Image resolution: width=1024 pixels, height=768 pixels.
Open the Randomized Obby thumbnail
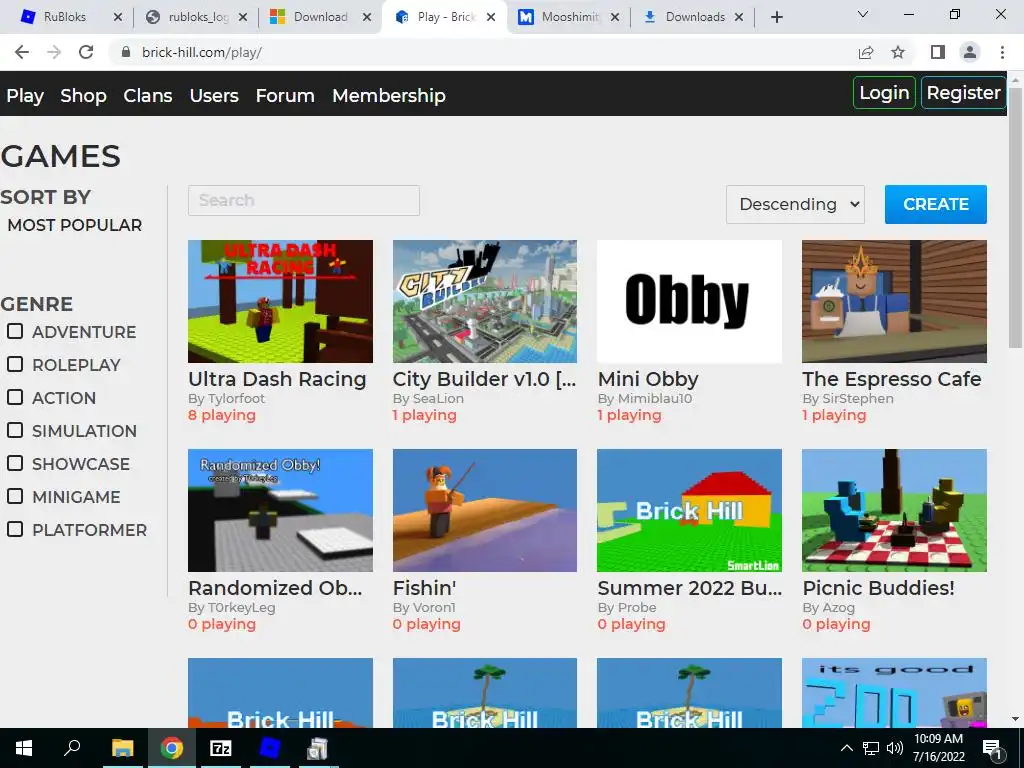pos(280,510)
